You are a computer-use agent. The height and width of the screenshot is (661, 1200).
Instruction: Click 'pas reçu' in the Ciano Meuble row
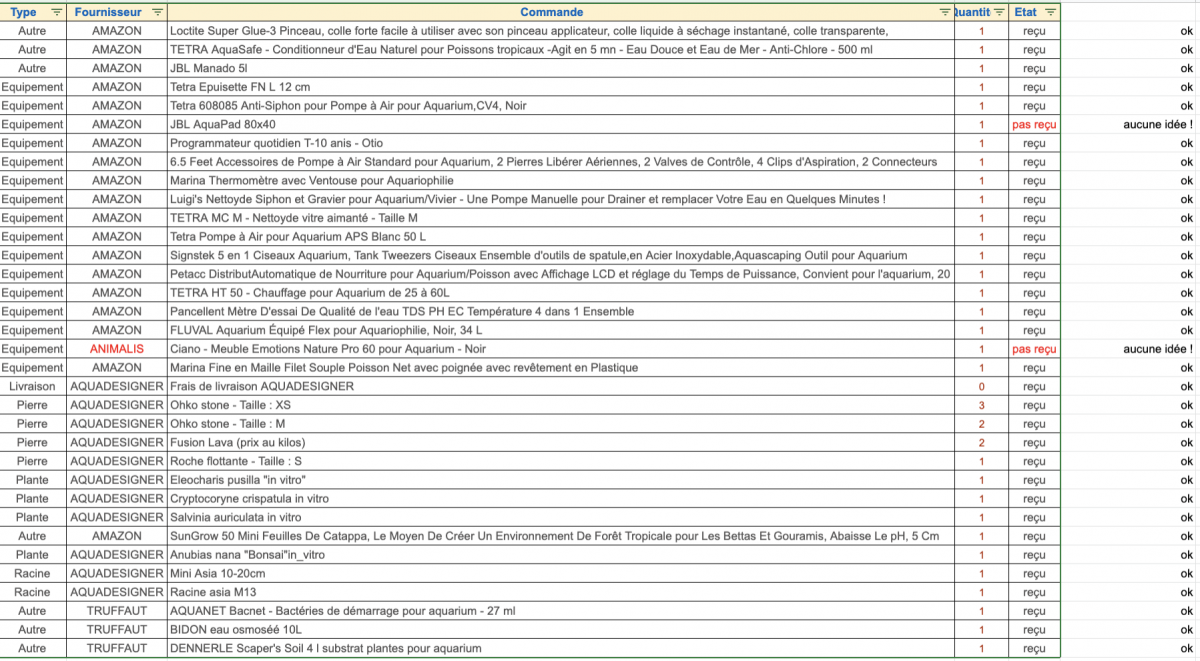[1034, 349]
